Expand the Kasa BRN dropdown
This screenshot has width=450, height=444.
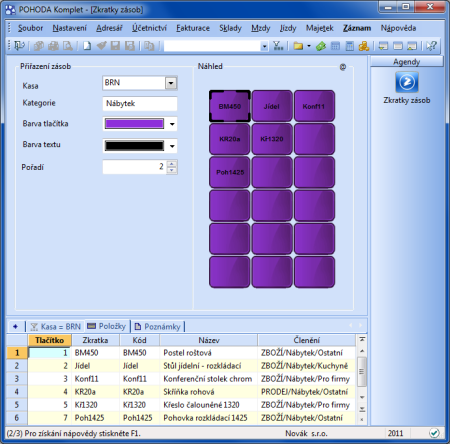click(171, 83)
